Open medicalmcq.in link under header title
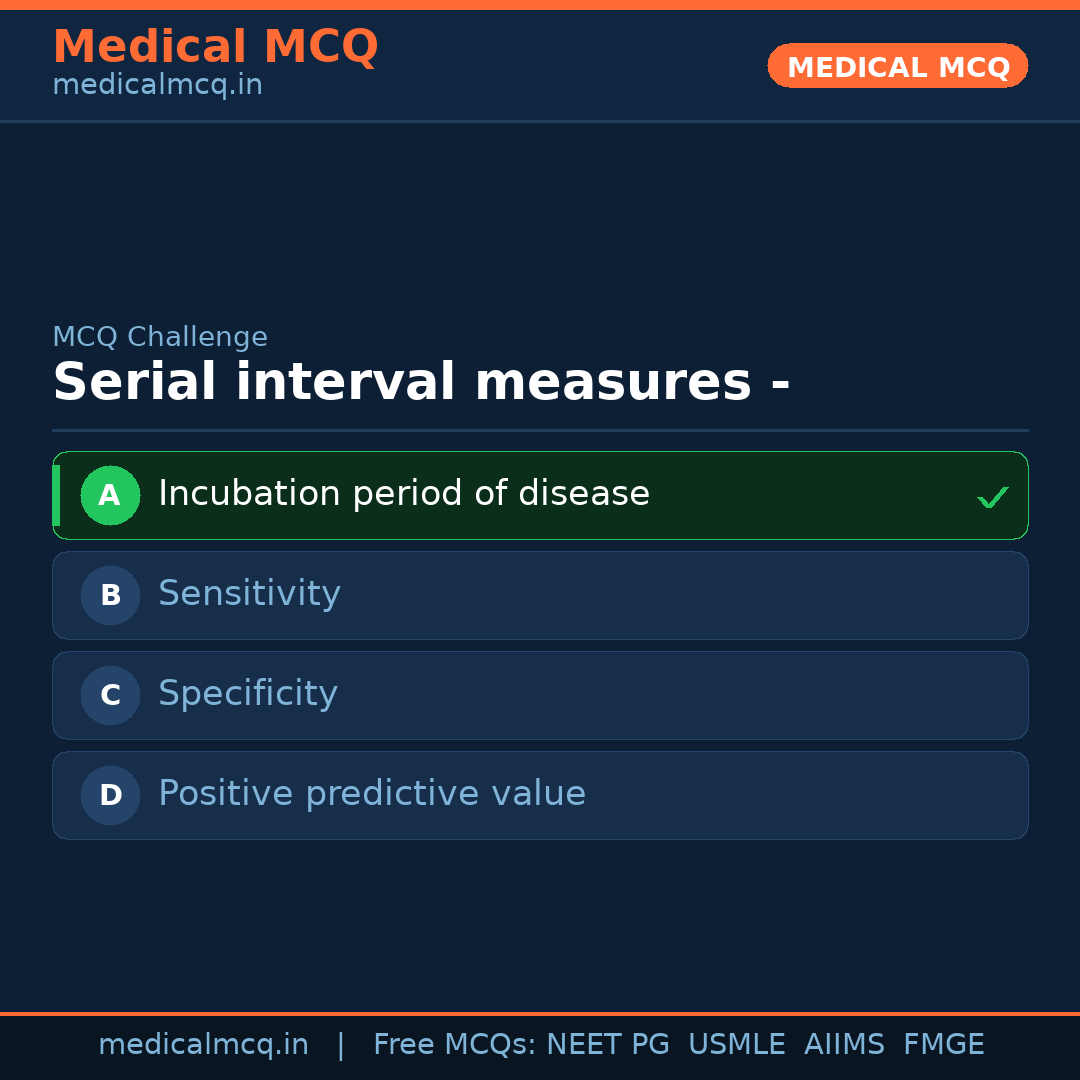The image size is (1080, 1080). point(157,86)
